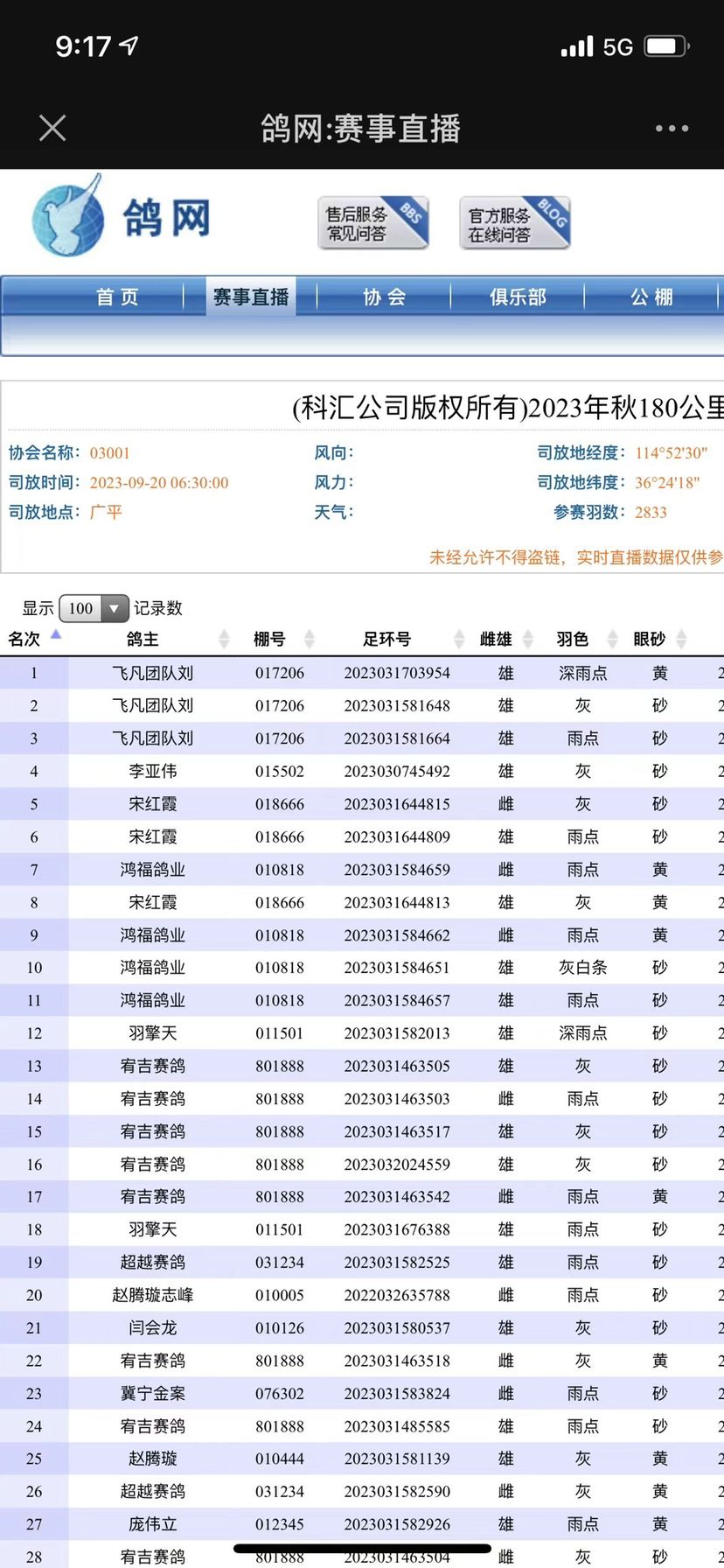724x1568 pixels.
Task: Open the 公棚 tab
Action: (x=651, y=297)
